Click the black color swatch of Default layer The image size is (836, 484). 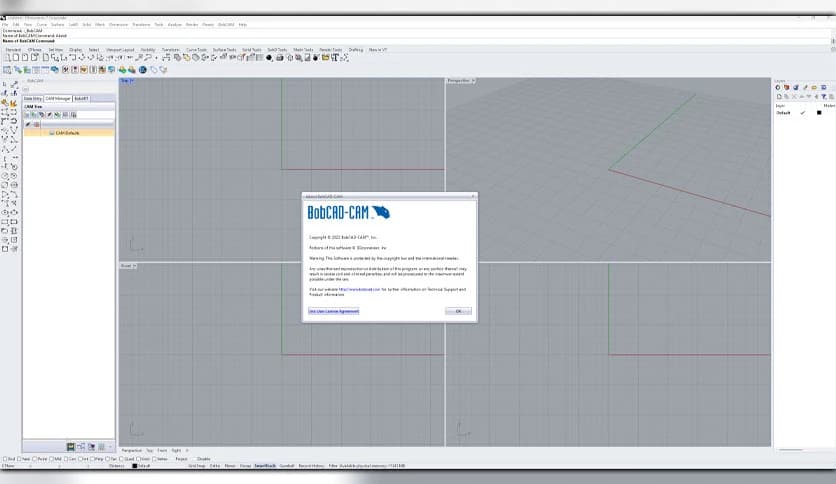click(x=819, y=113)
